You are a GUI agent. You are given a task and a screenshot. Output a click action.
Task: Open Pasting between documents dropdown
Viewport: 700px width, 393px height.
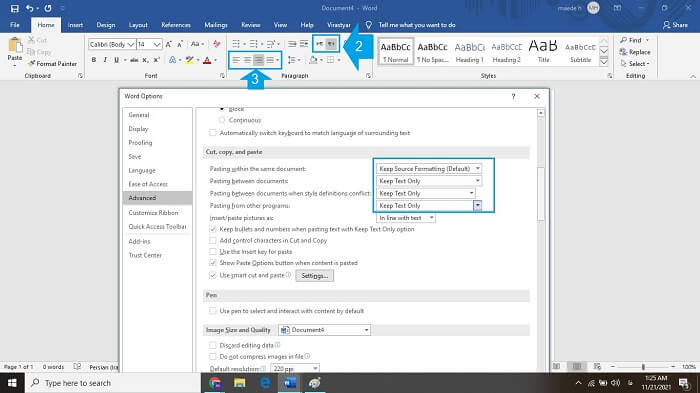tap(429, 181)
